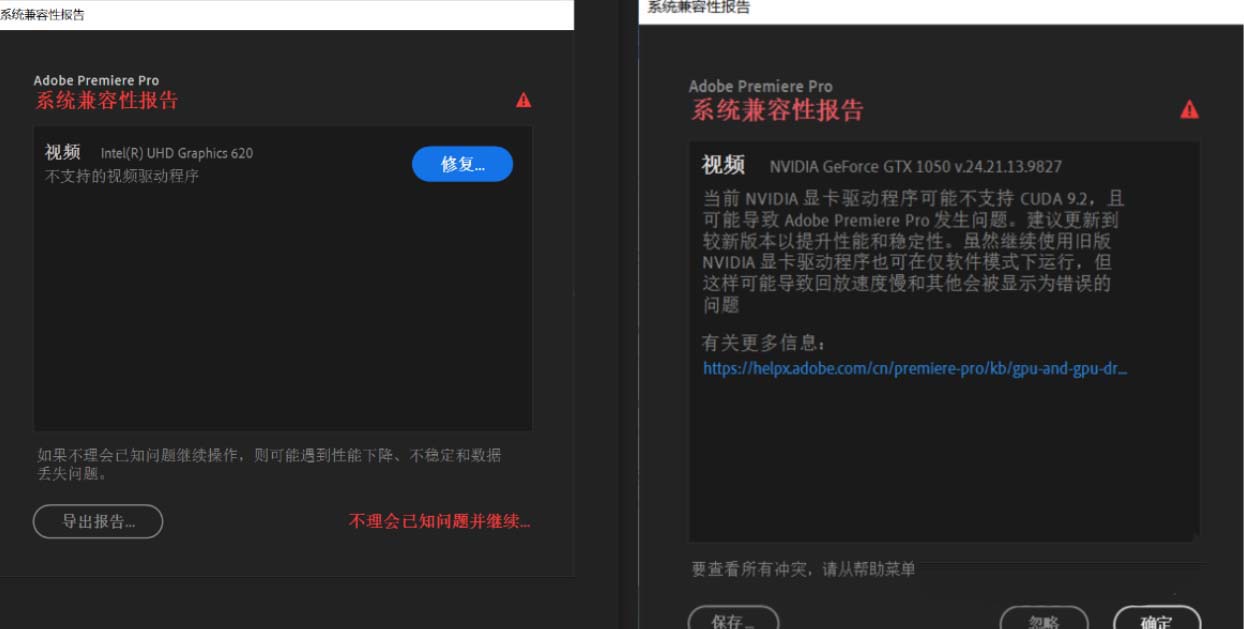Click the 有关更多信息 label

765,343
